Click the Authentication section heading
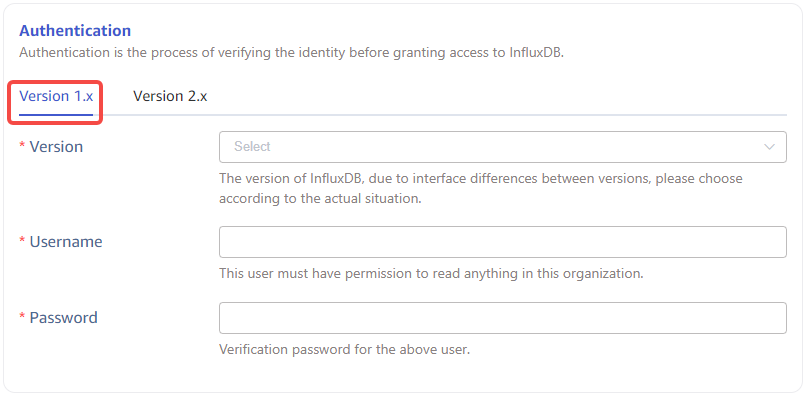807x396 pixels. point(75,30)
